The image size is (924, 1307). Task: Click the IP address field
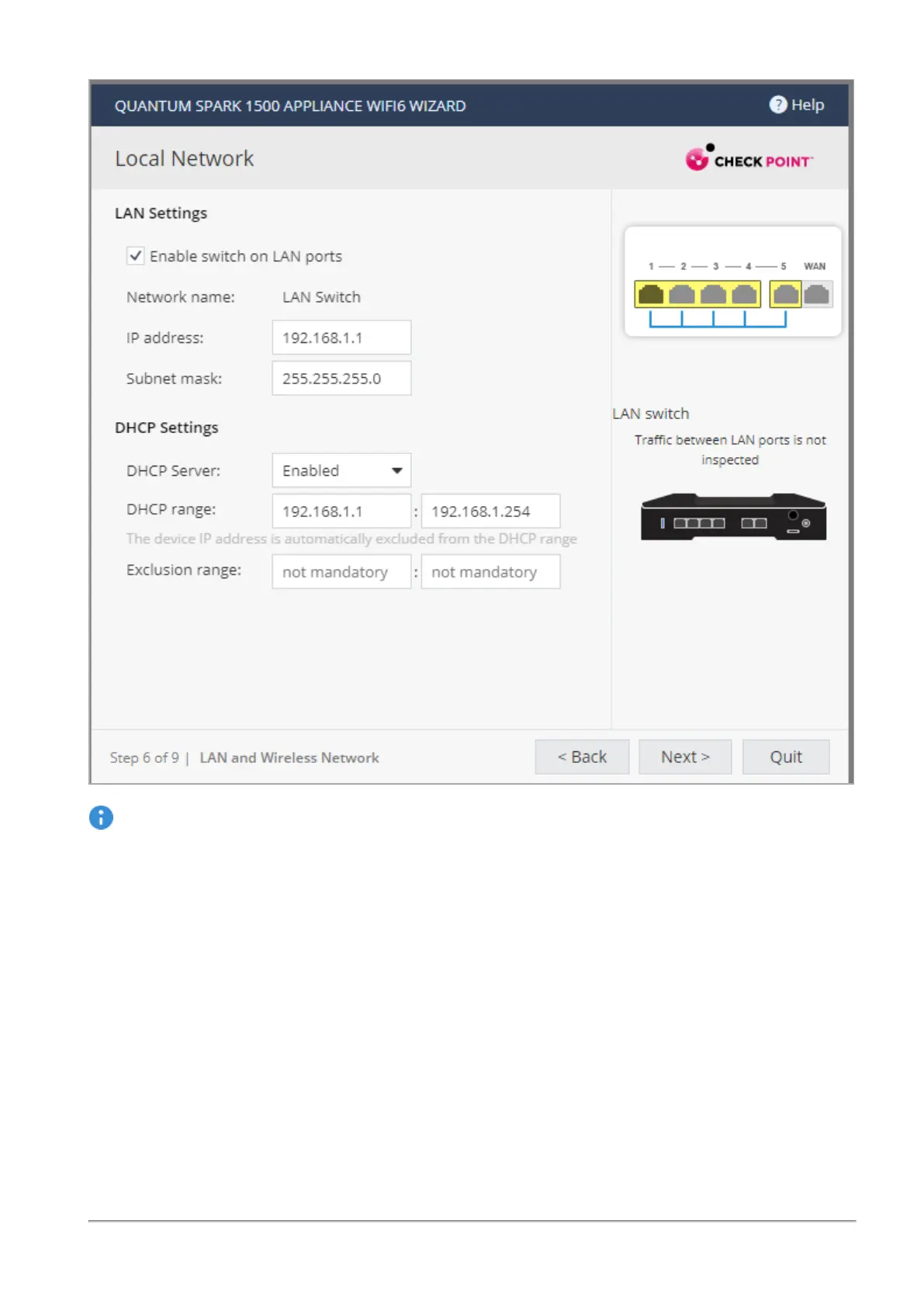point(341,338)
